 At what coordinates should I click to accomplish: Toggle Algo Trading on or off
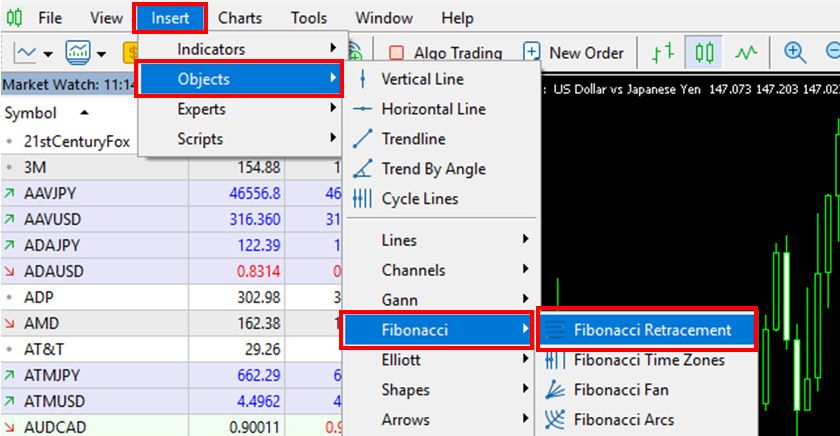coord(445,53)
